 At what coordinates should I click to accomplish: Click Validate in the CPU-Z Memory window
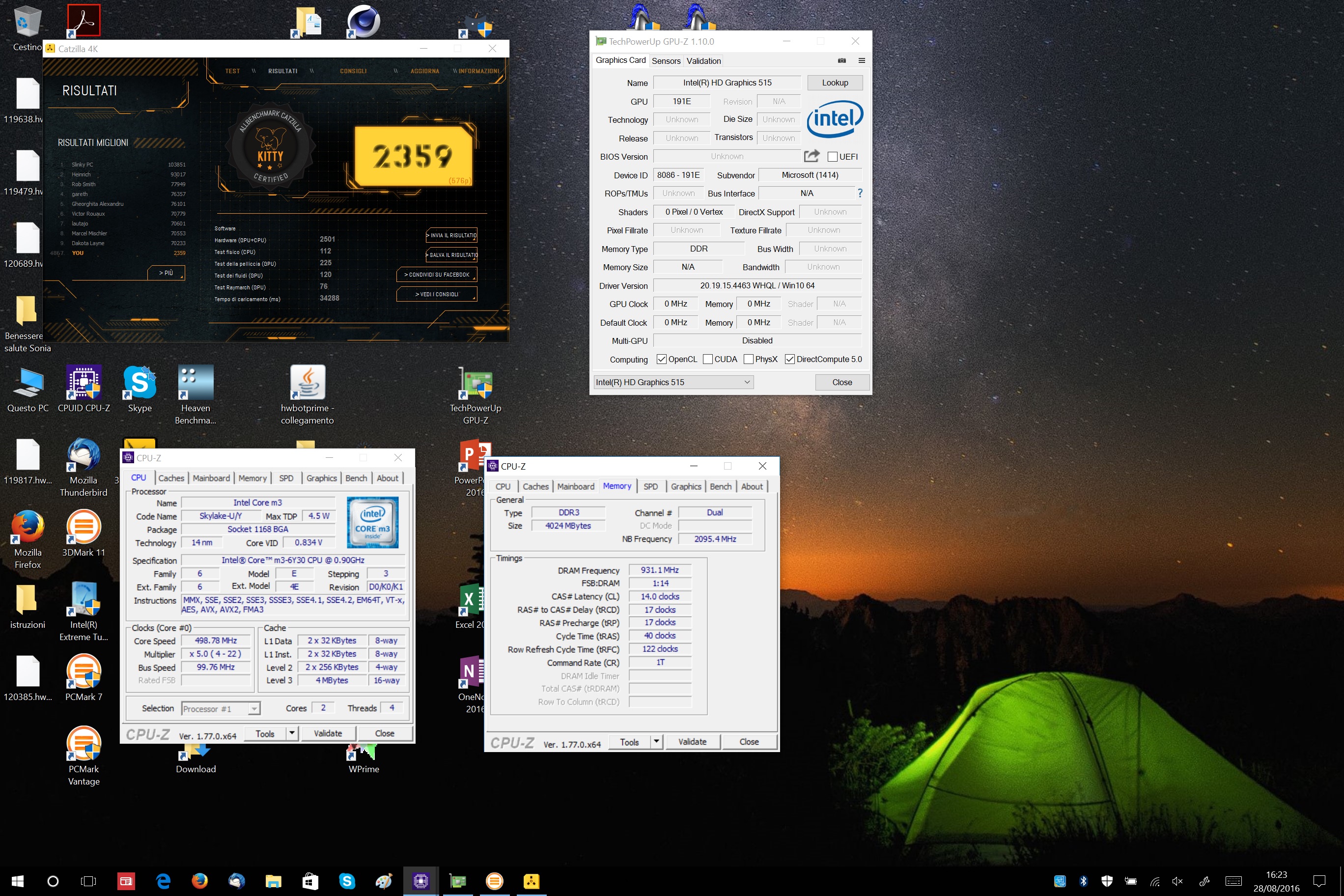coord(692,742)
